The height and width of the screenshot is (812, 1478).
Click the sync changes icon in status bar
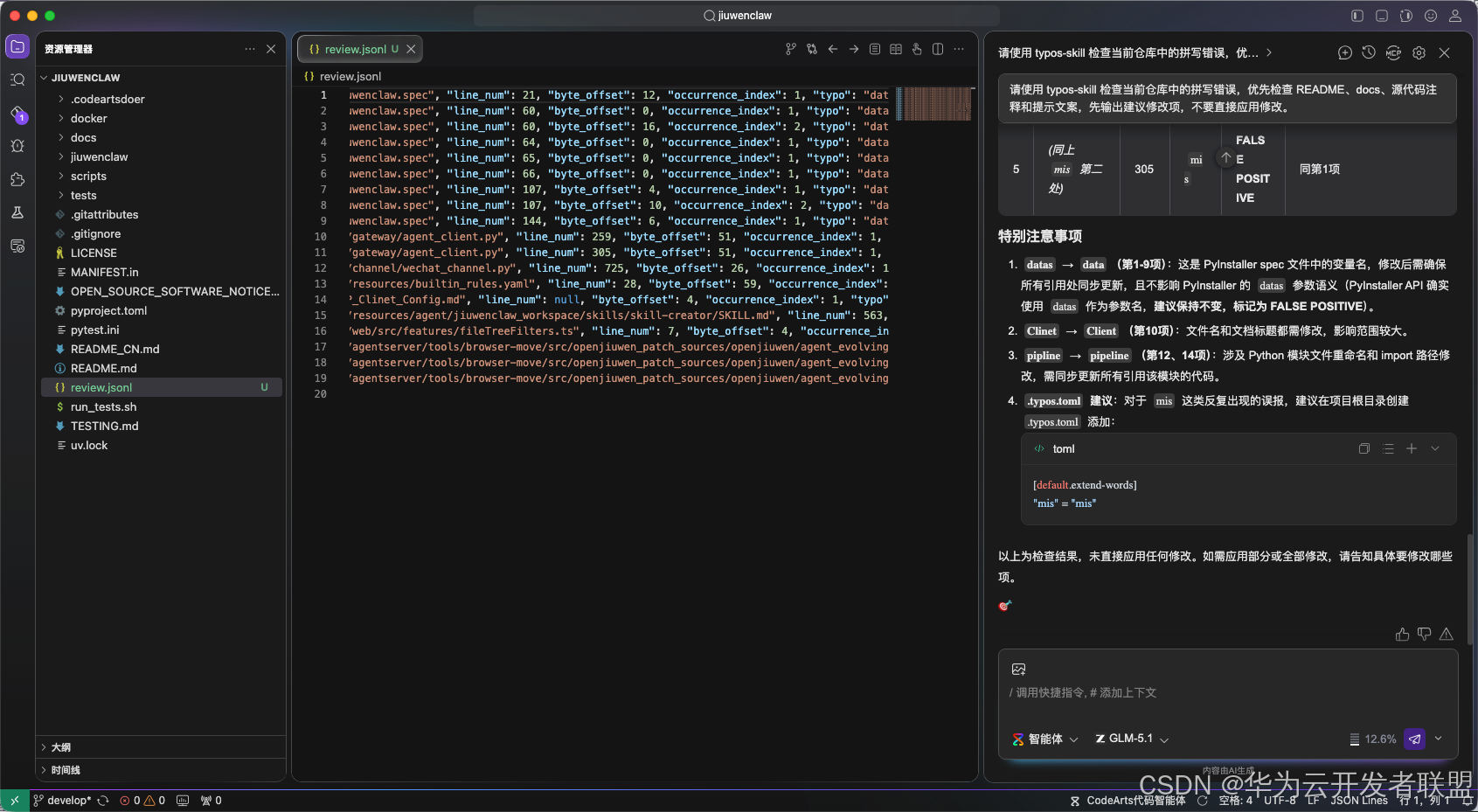pyautogui.click(x=103, y=801)
